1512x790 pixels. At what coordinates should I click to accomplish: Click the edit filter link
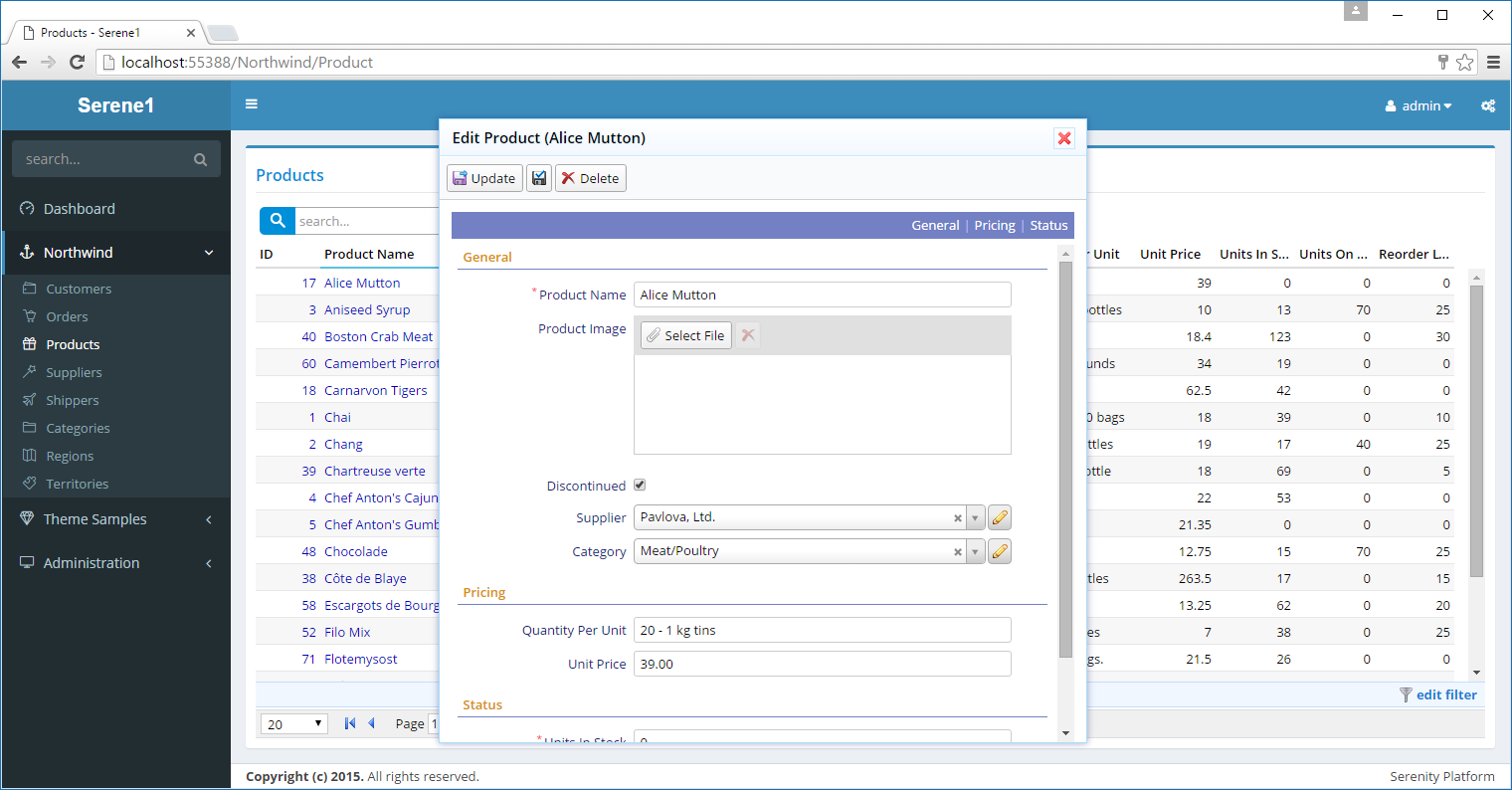pyautogui.click(x=1445, y=694)
